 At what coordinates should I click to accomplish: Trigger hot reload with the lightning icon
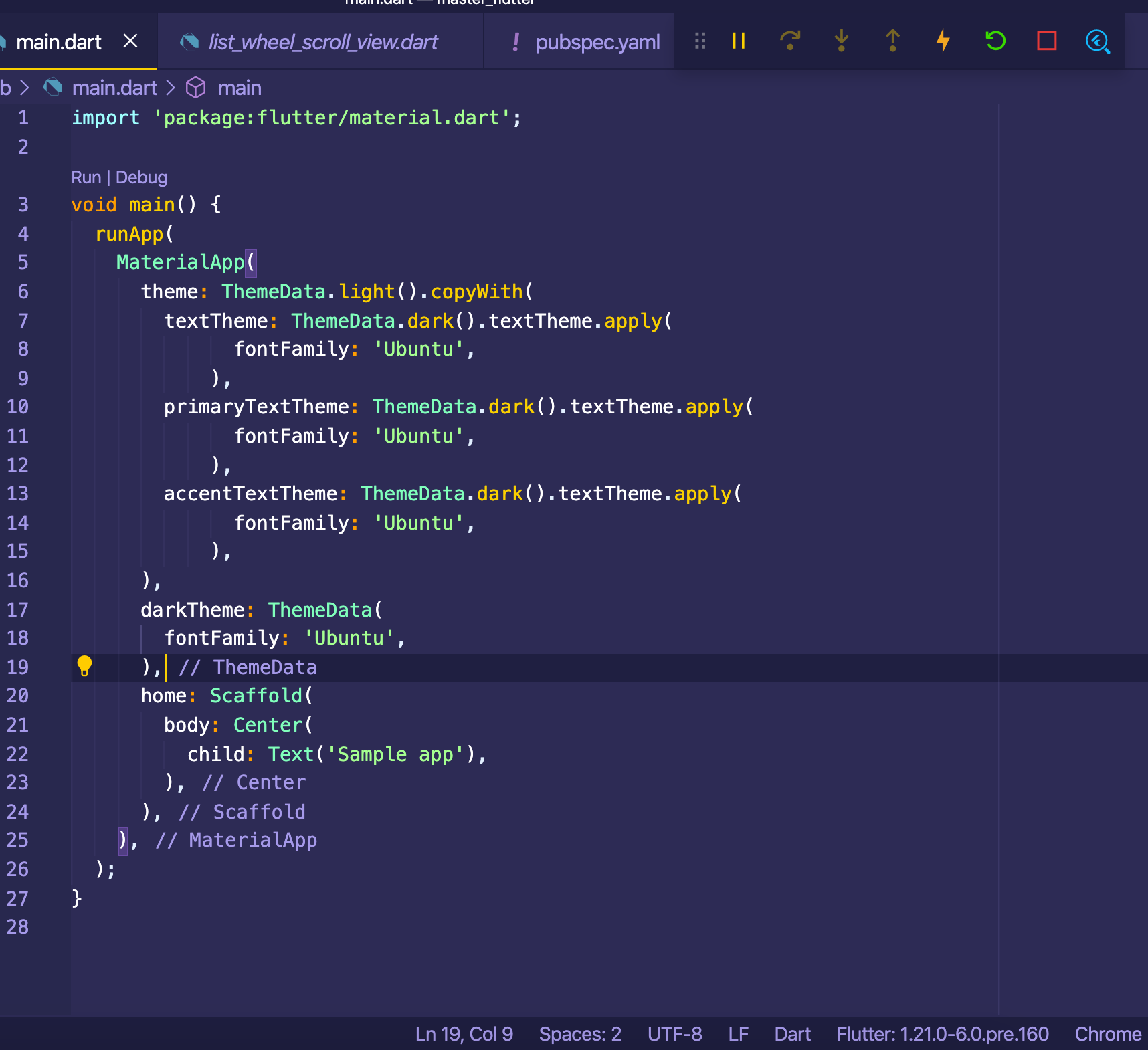[x=943, y=41]
